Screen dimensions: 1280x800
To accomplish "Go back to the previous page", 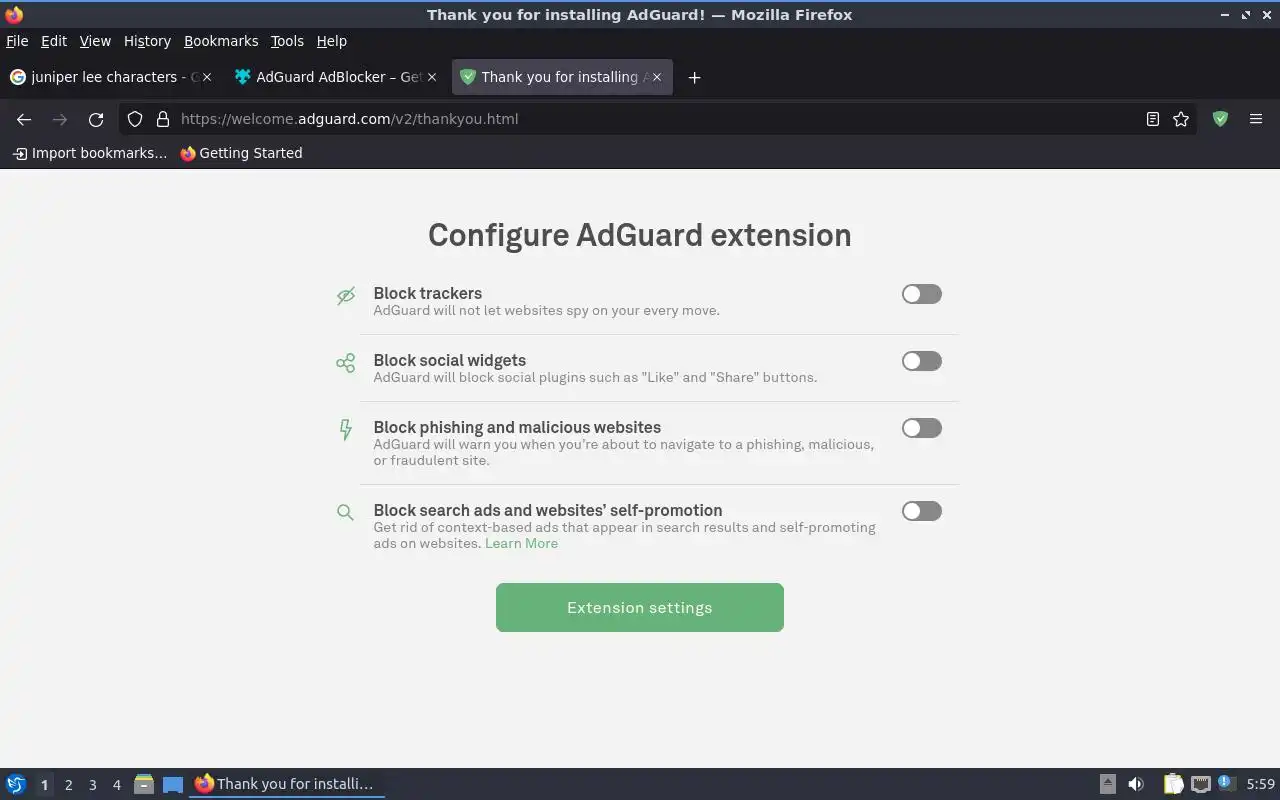I will click(x=24, y=119).
